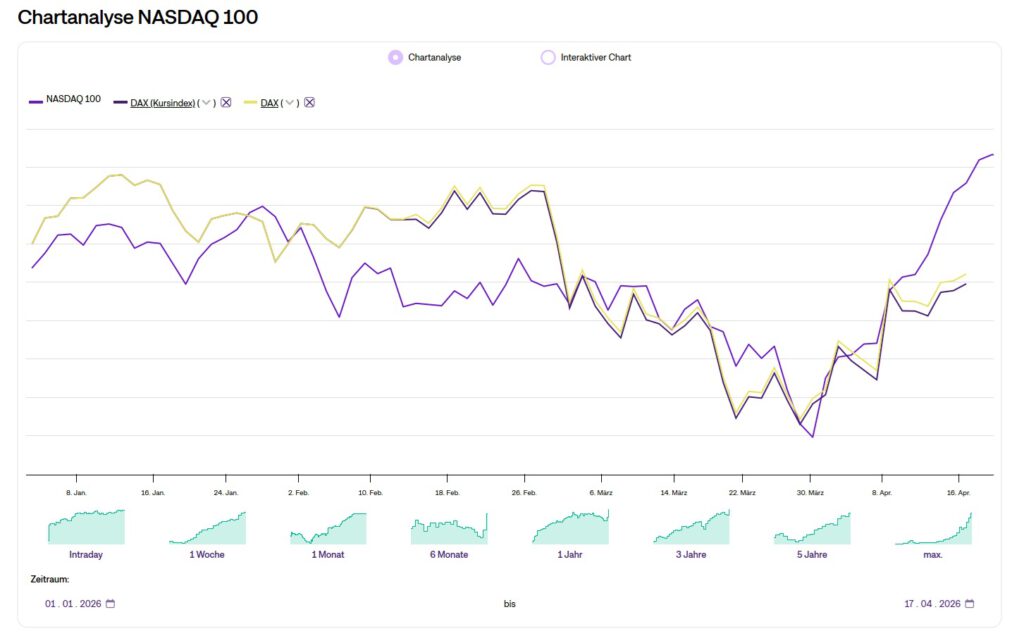Viewport: 1024px width, 643px height.
Task: Select the 3 Jahre chart preview icon
Action: [691, 525]
